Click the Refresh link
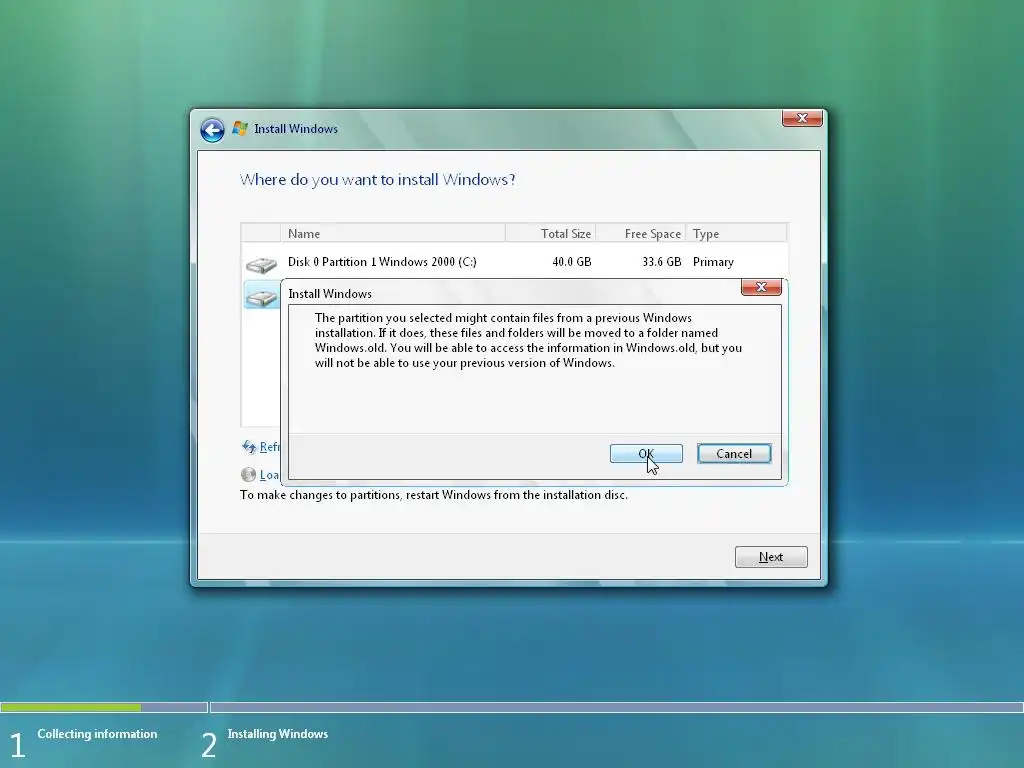Screen dimensions: 1024x768 pyautogui.click(x=269, y=447)
